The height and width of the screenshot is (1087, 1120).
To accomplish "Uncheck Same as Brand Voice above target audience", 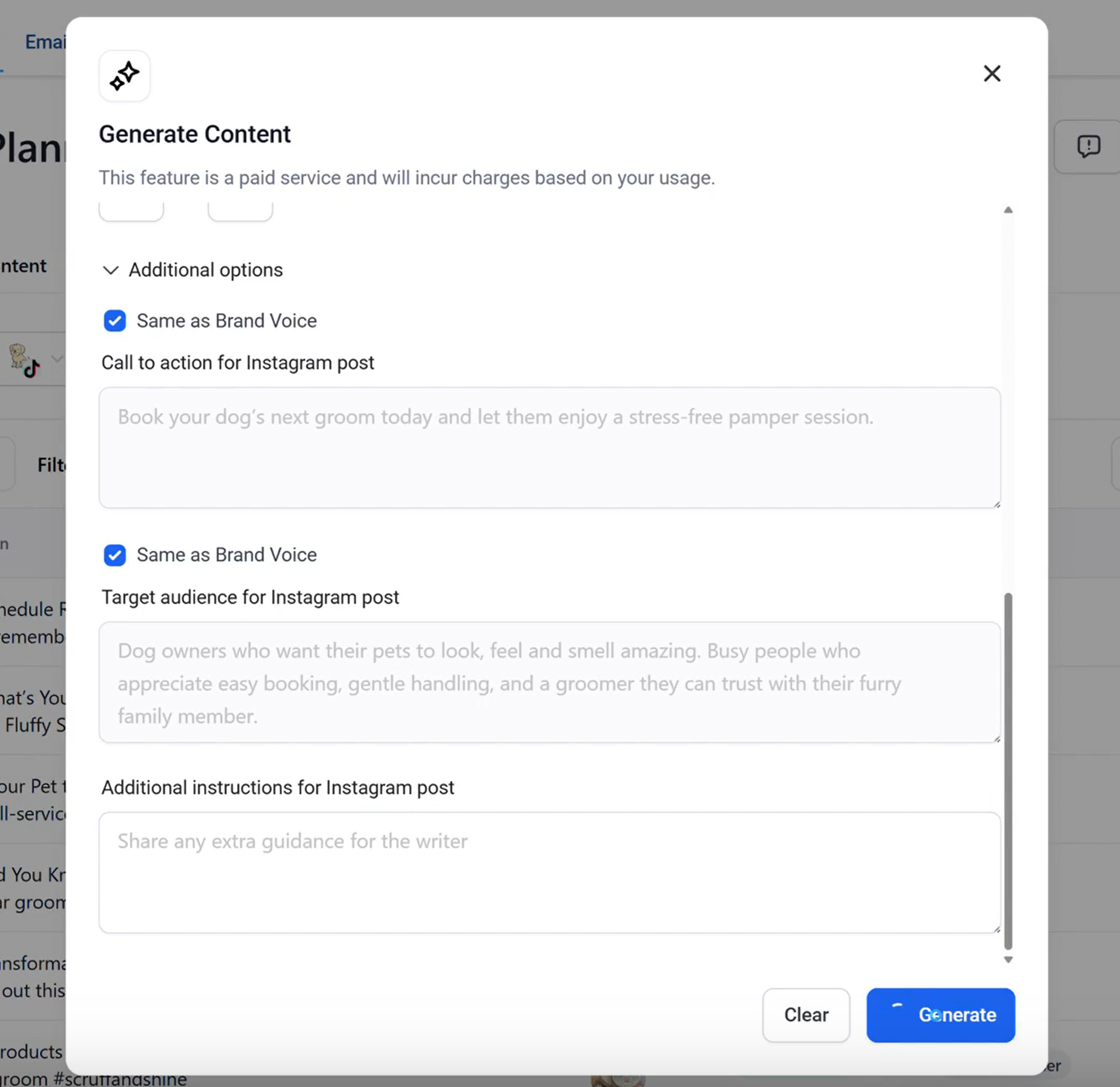I will (x=114, y=555).
